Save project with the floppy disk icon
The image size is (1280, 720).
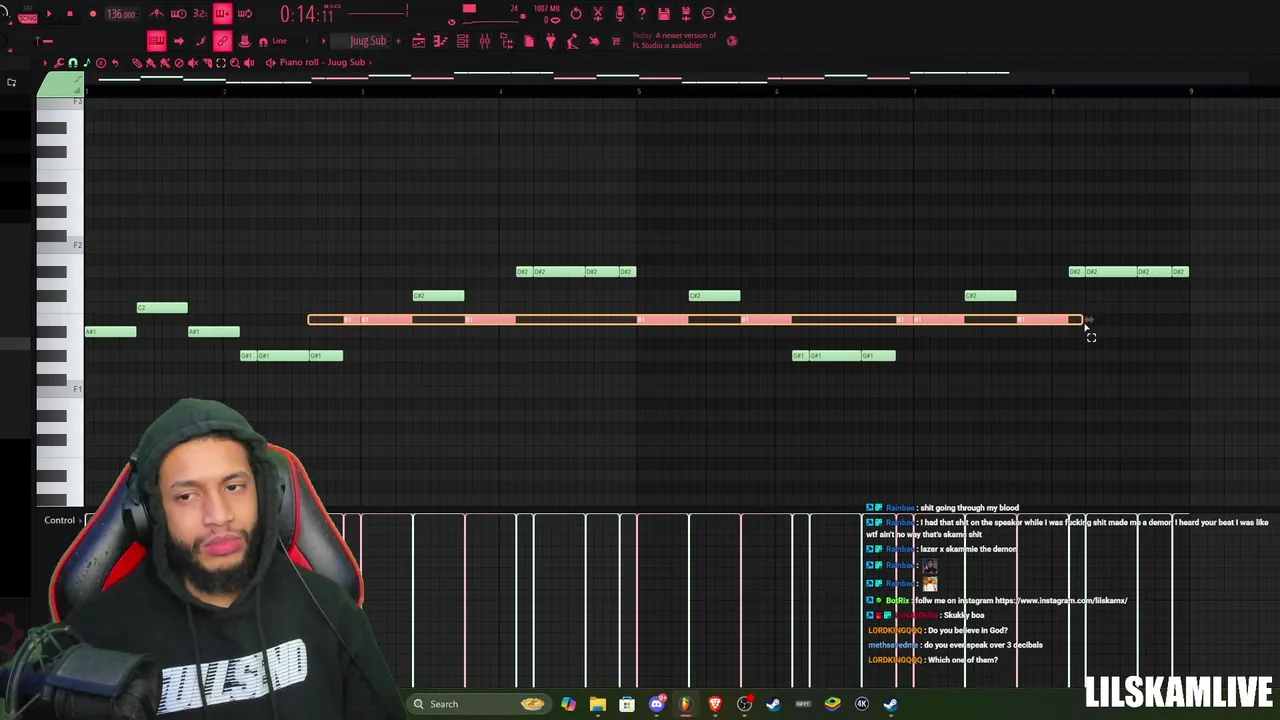pyautogui.click(x=664, y=14)
